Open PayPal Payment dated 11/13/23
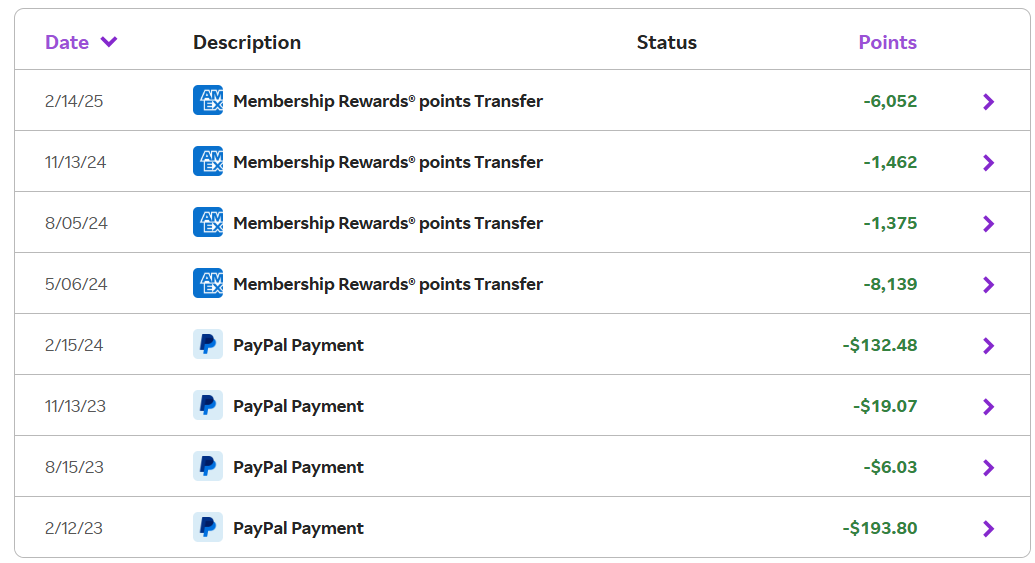Screen dimensions: 1035x563 click(x=298, y=406)
